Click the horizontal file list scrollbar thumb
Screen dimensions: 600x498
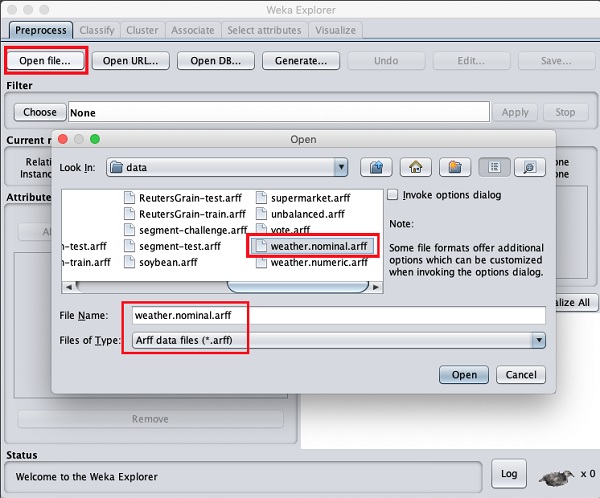click(298, 287)
